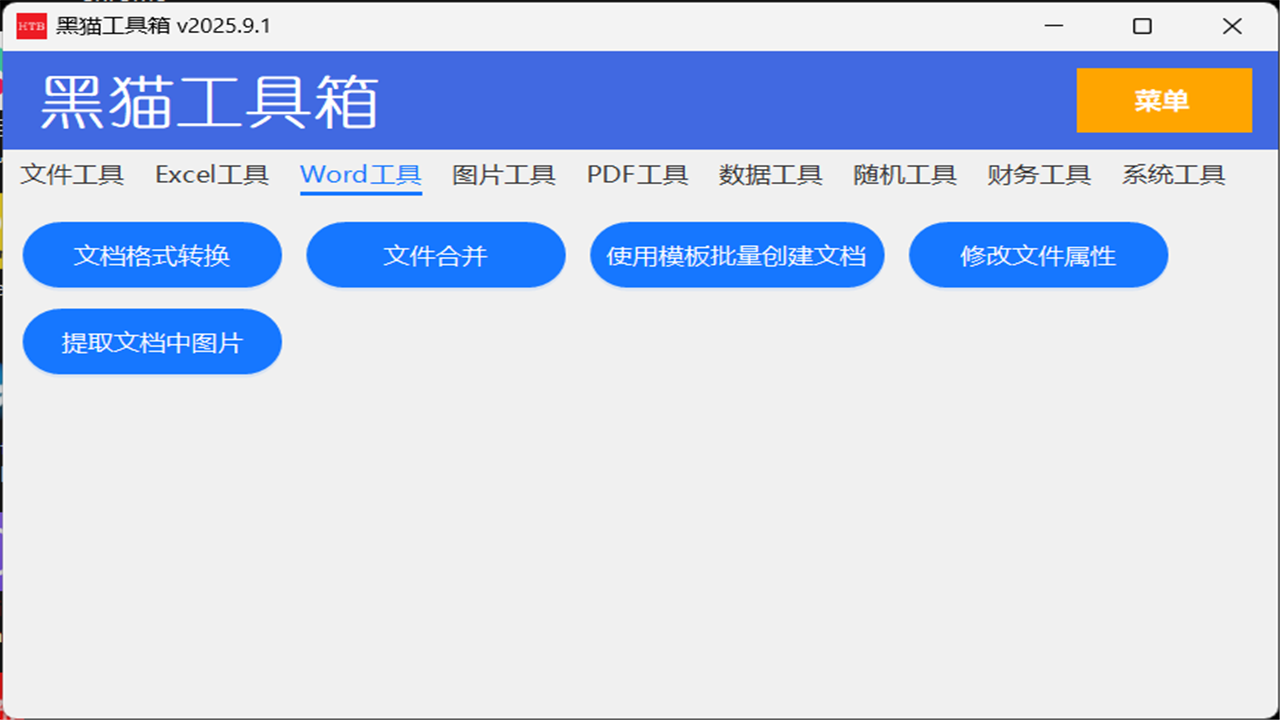Switch to the 数据工具 tab
The height and width of the screenshot is (720, 1280).
pyautogui.click(x=770, y=174)
